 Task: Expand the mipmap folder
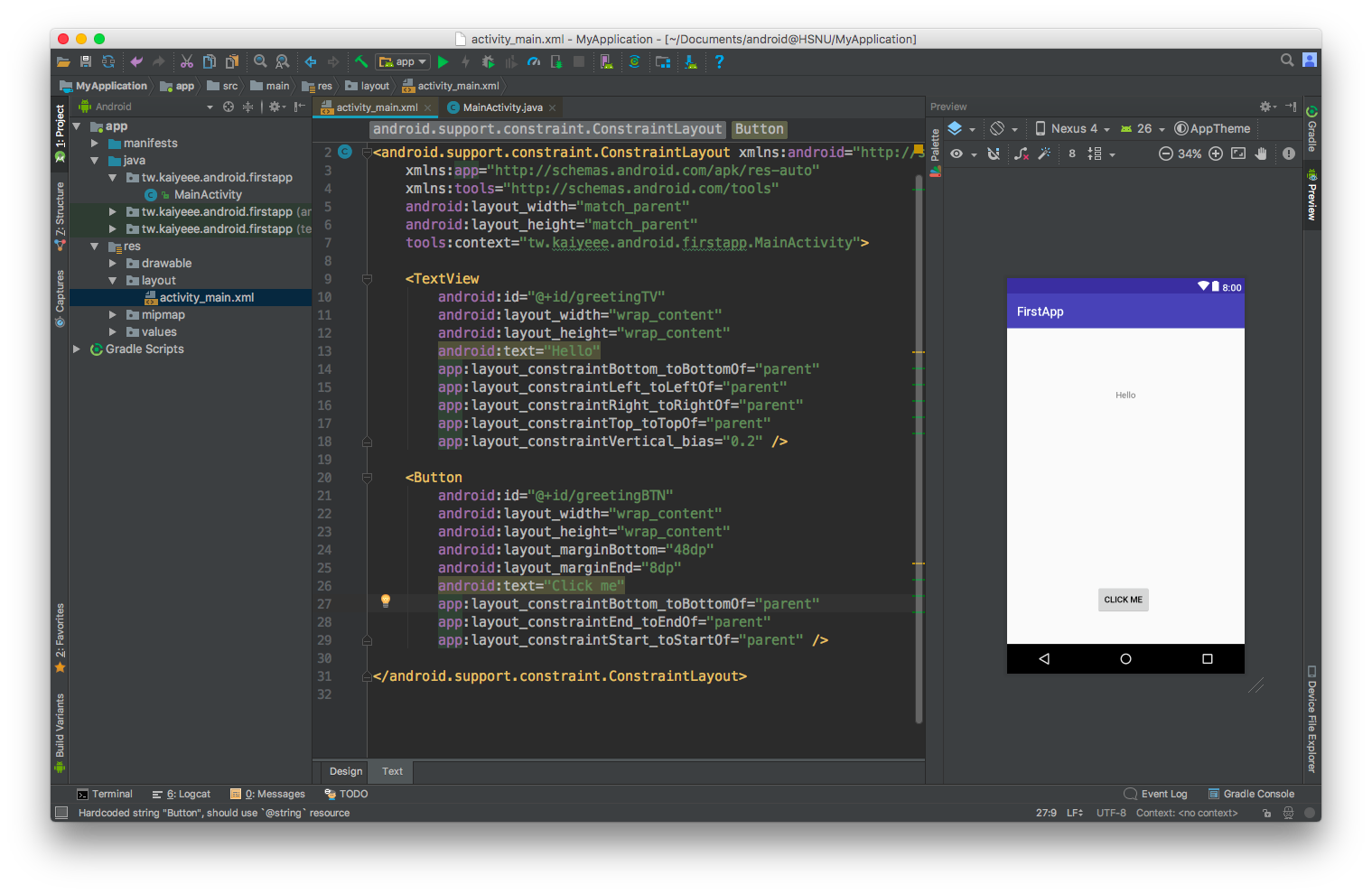coord(113,315)
